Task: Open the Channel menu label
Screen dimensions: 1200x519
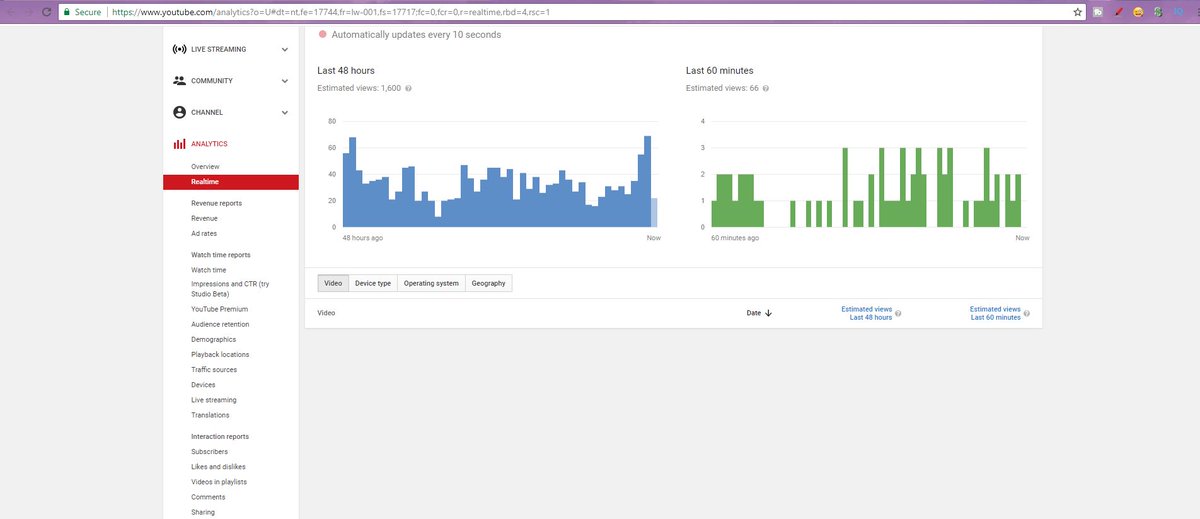Action: point(207,112)
